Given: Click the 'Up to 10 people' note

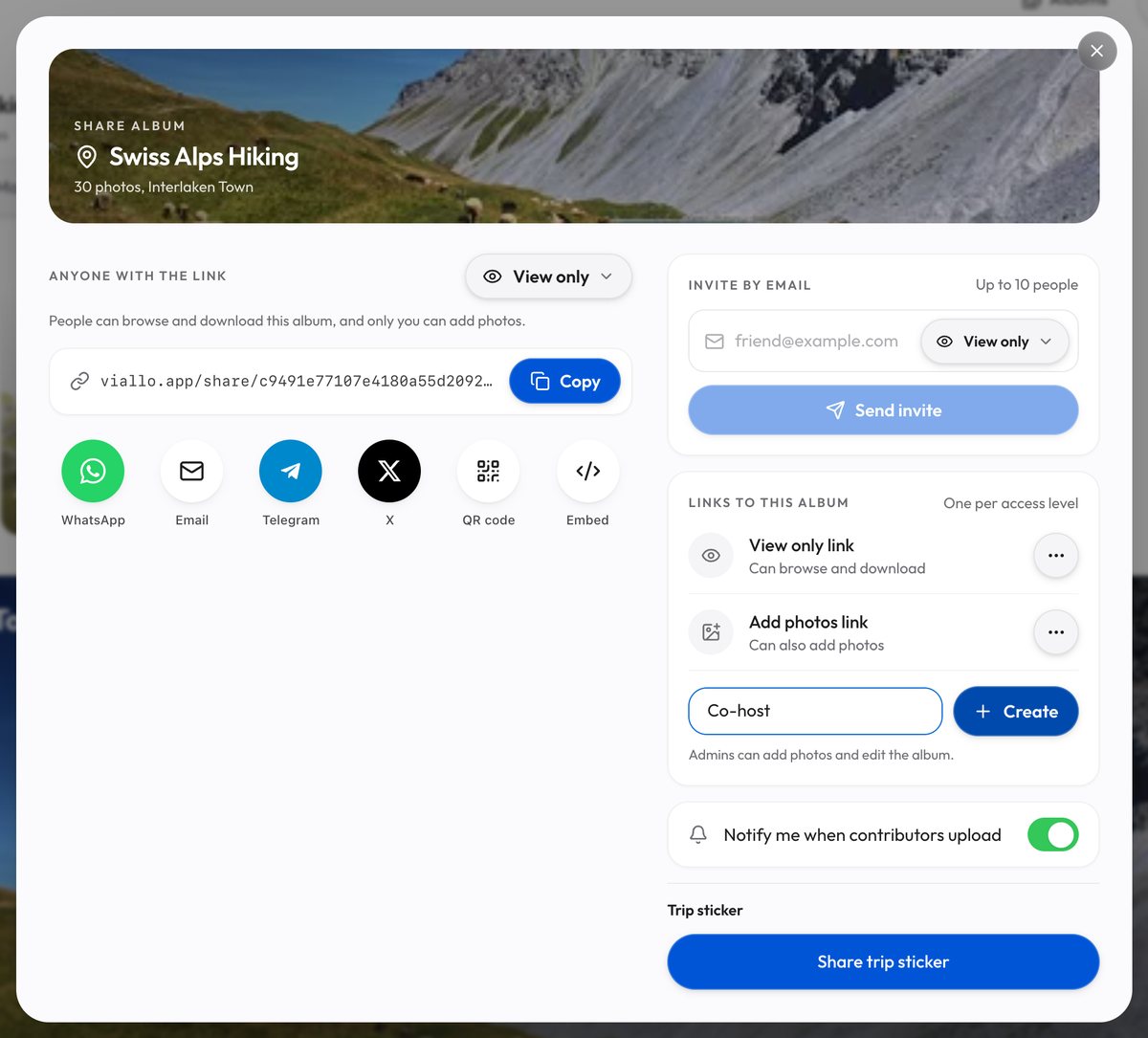Looking at the screenshot, I should click(1027, 285).
